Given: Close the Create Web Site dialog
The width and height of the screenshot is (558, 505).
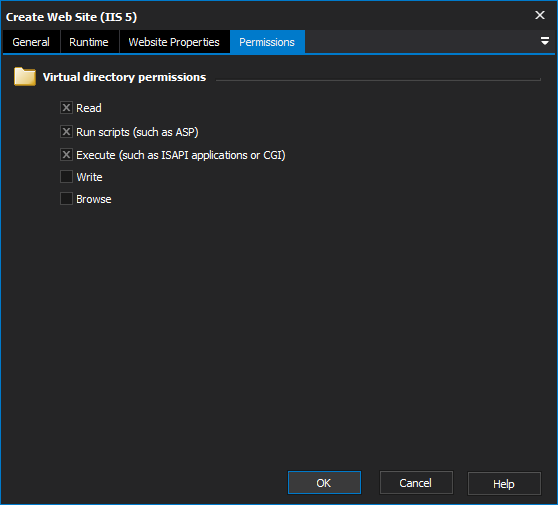Looking at the screenshot, I should coord(540,15).
